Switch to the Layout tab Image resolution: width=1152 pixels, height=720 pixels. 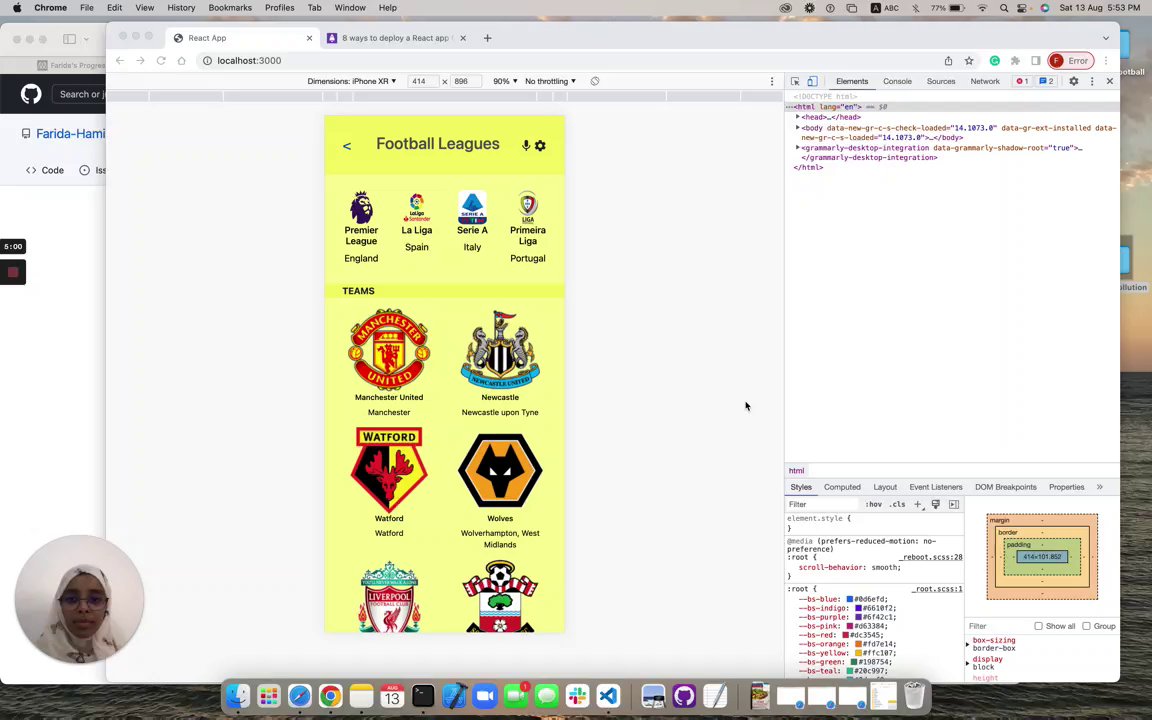885,487
